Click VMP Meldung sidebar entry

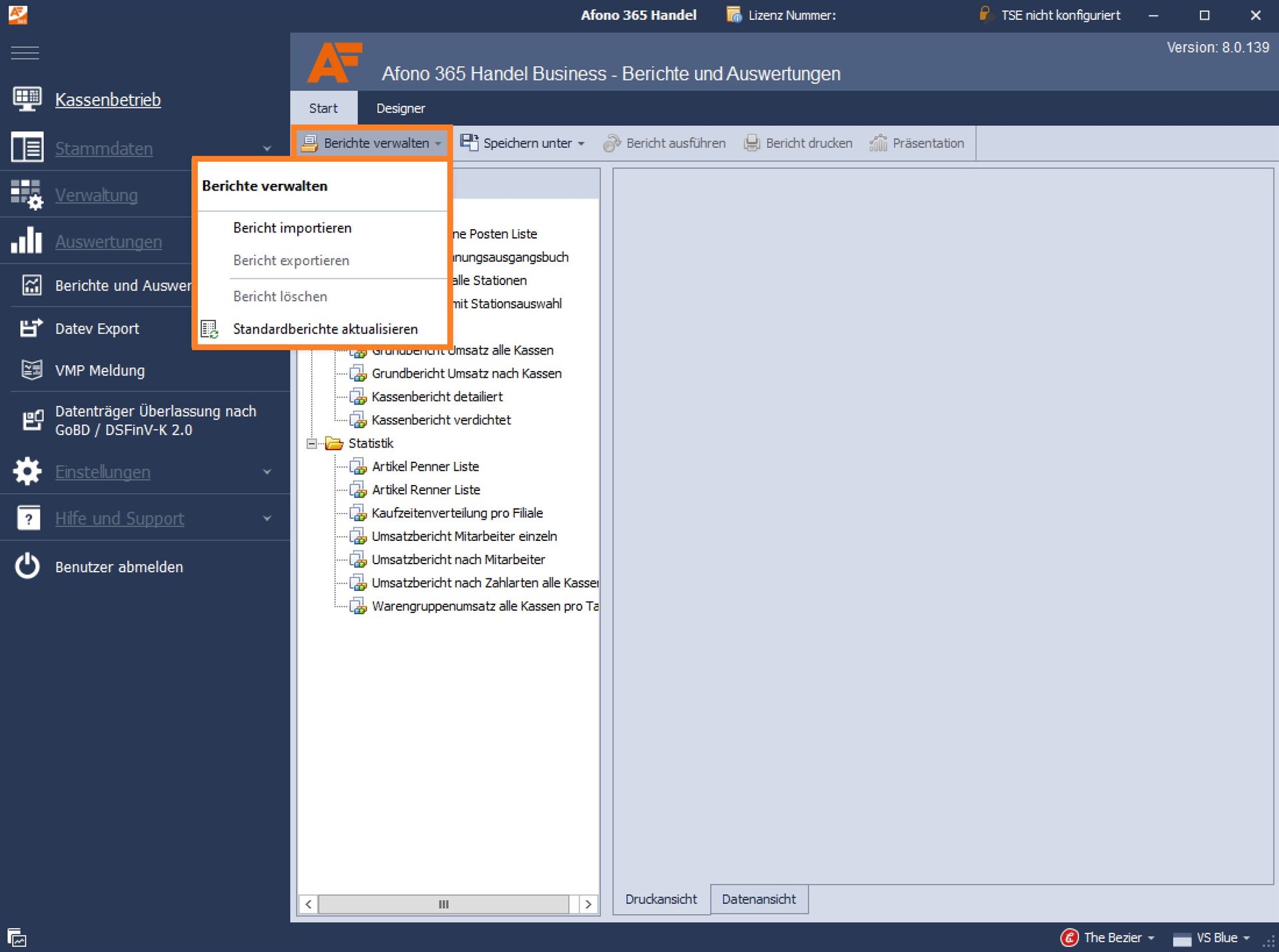point(100,370)
